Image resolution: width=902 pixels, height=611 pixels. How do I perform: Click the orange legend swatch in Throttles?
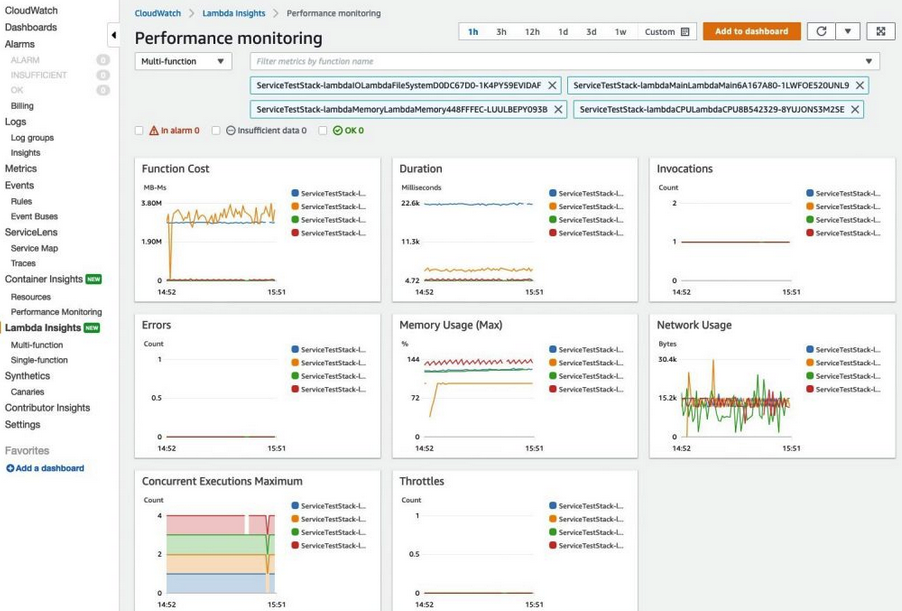(x=553, y=519)
